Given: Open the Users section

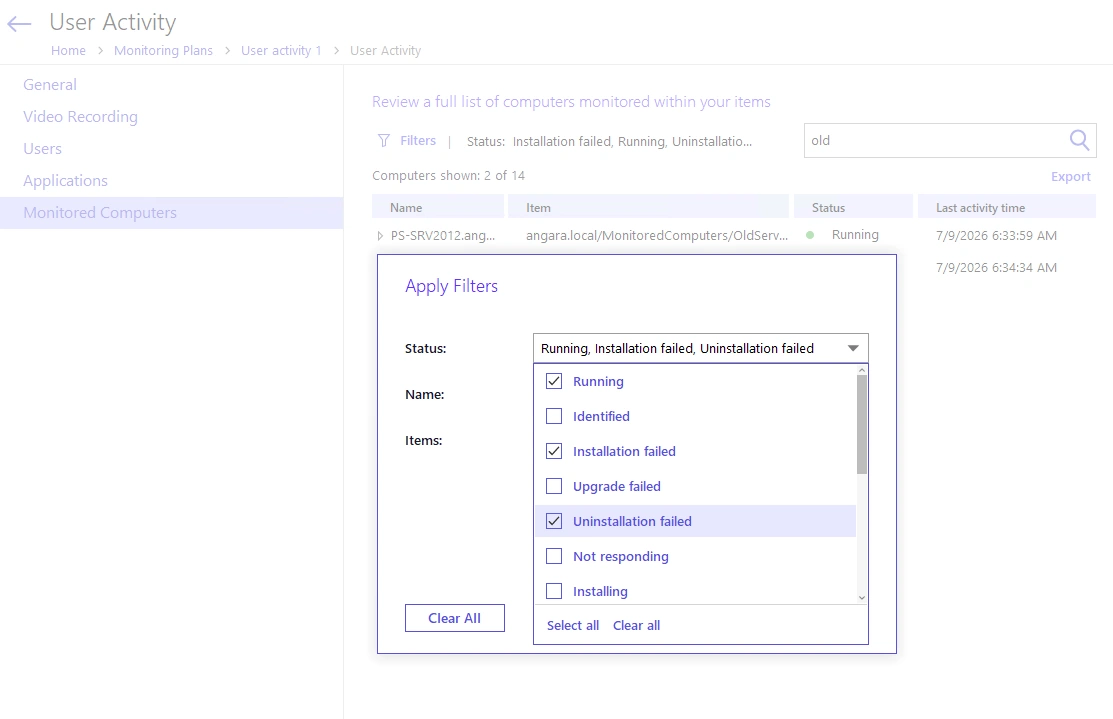Looking at the screenshot, I should click(x=43, y=148).
